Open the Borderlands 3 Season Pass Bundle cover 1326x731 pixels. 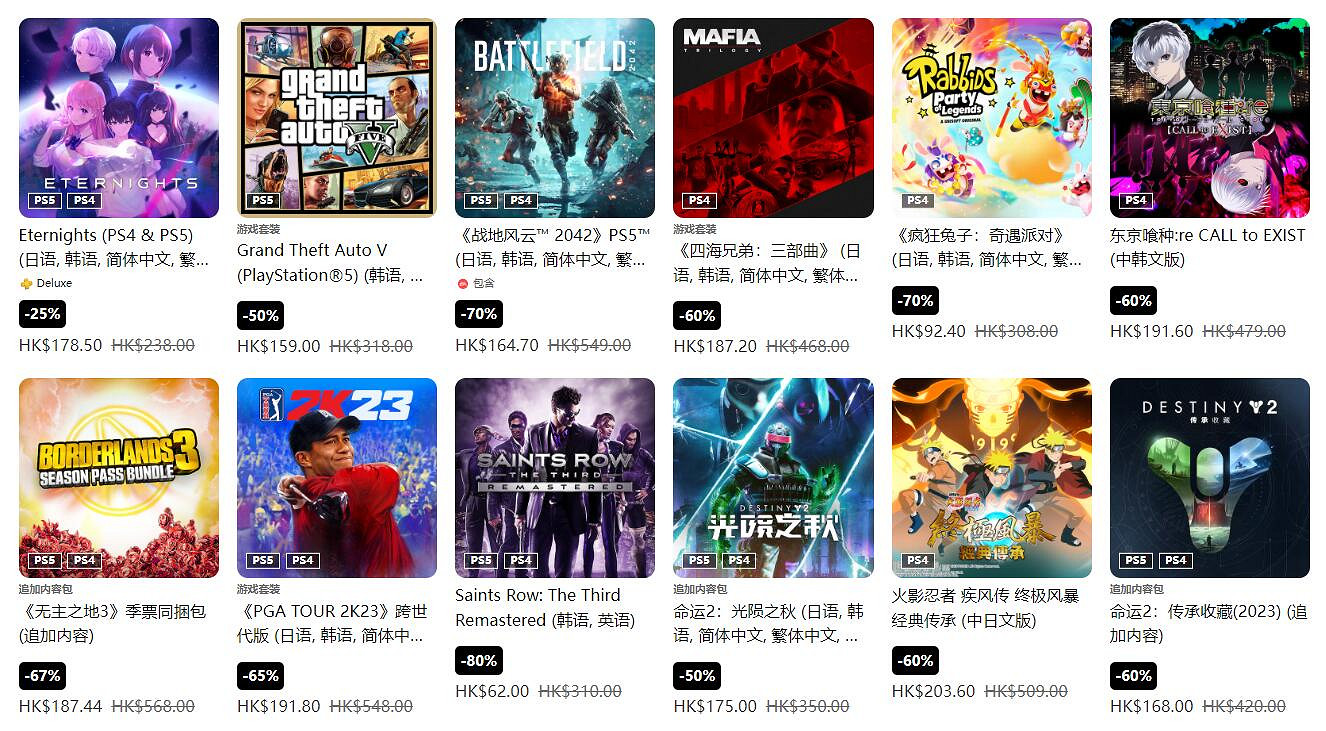pyautogui.click(x=119, y=478)
